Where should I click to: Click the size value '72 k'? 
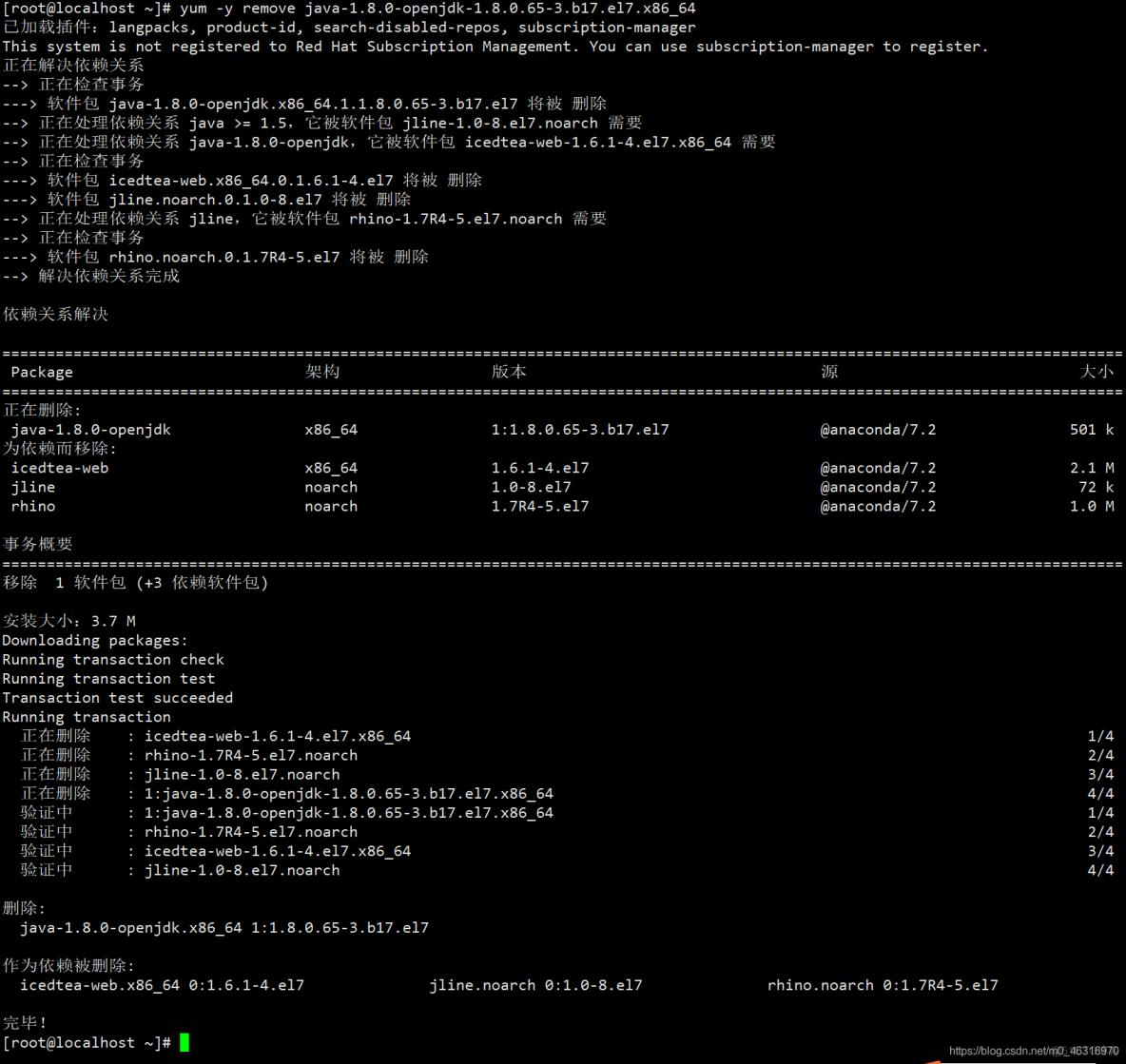(1097, 487)
